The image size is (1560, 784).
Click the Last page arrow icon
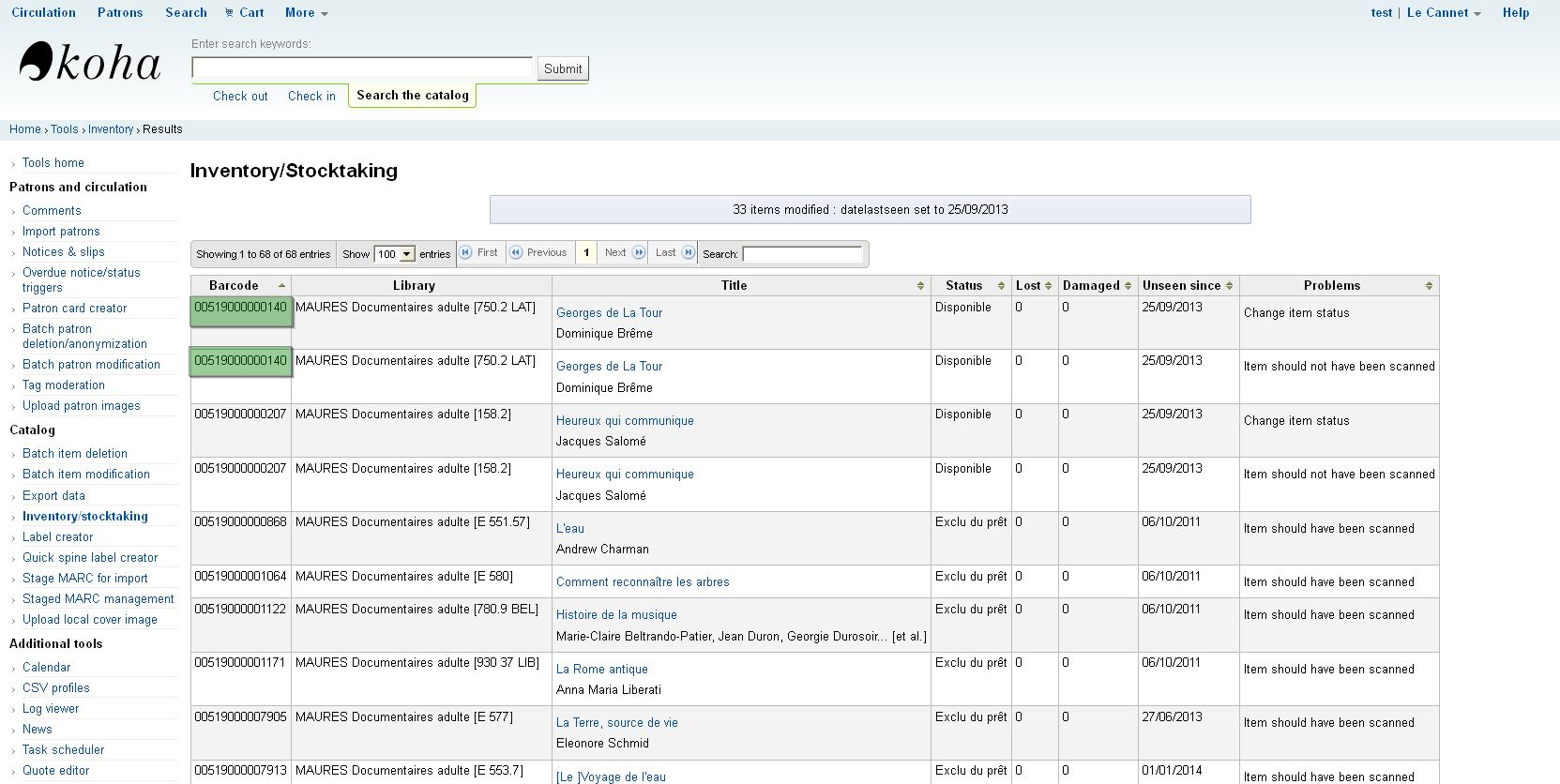[x=689, y=252]
